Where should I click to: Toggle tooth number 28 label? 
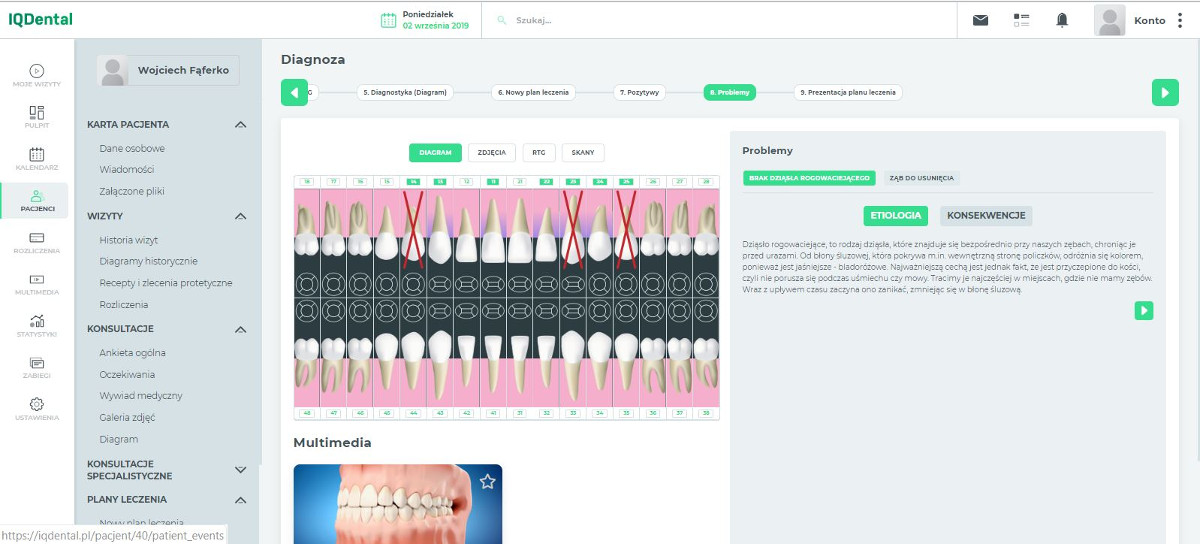(x=706, y=182)
